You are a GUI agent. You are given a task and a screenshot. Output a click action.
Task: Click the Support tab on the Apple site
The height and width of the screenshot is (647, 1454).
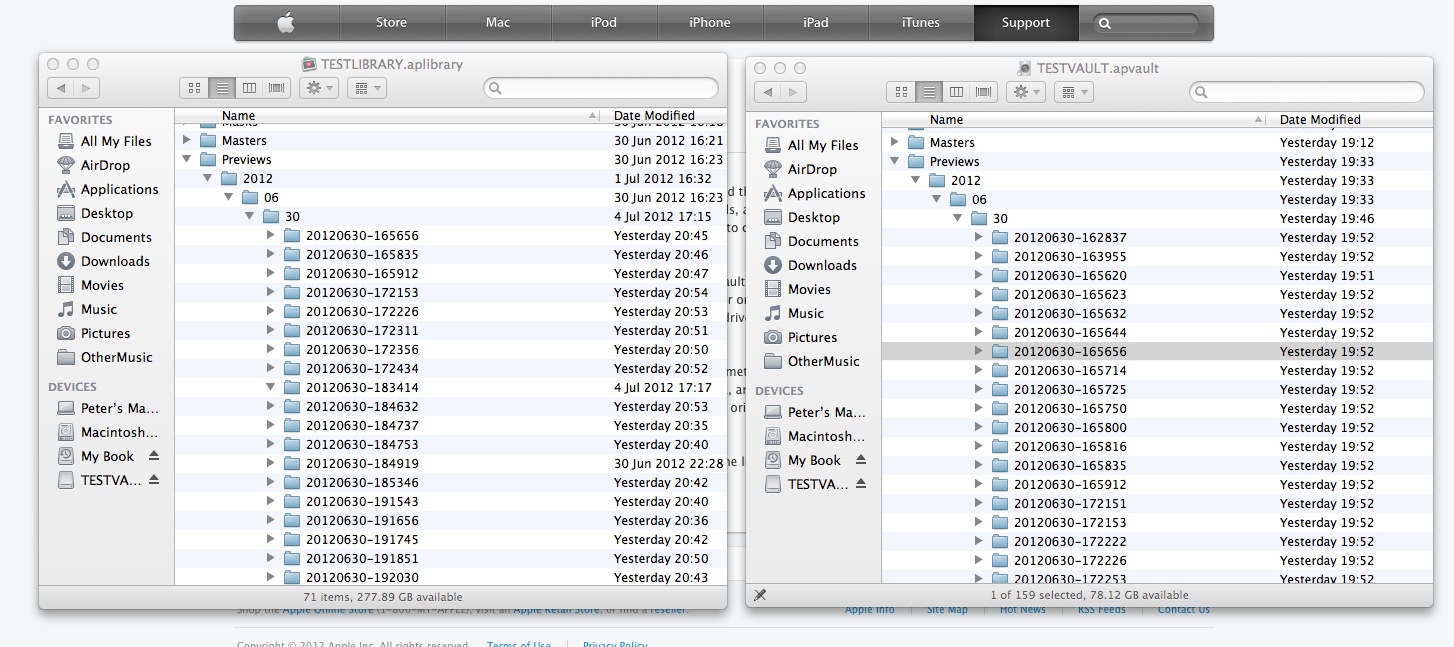(1026, 23)
